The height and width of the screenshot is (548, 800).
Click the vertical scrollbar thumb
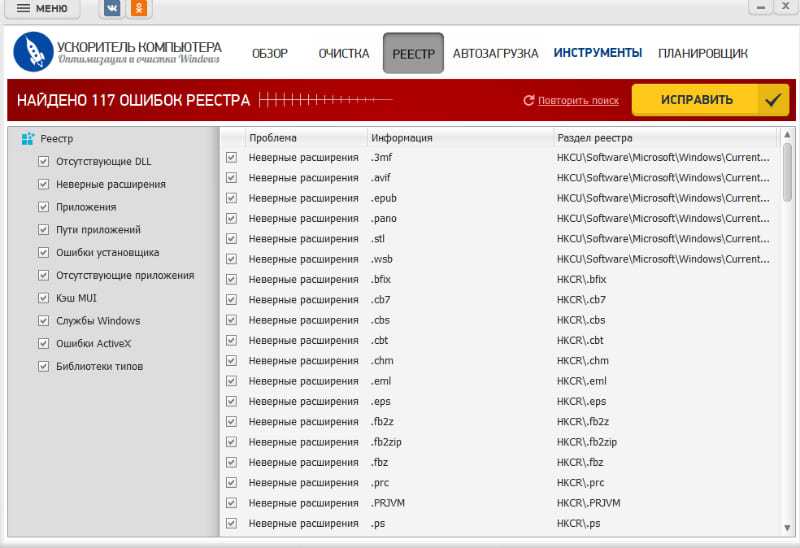(x=787, y=172)
